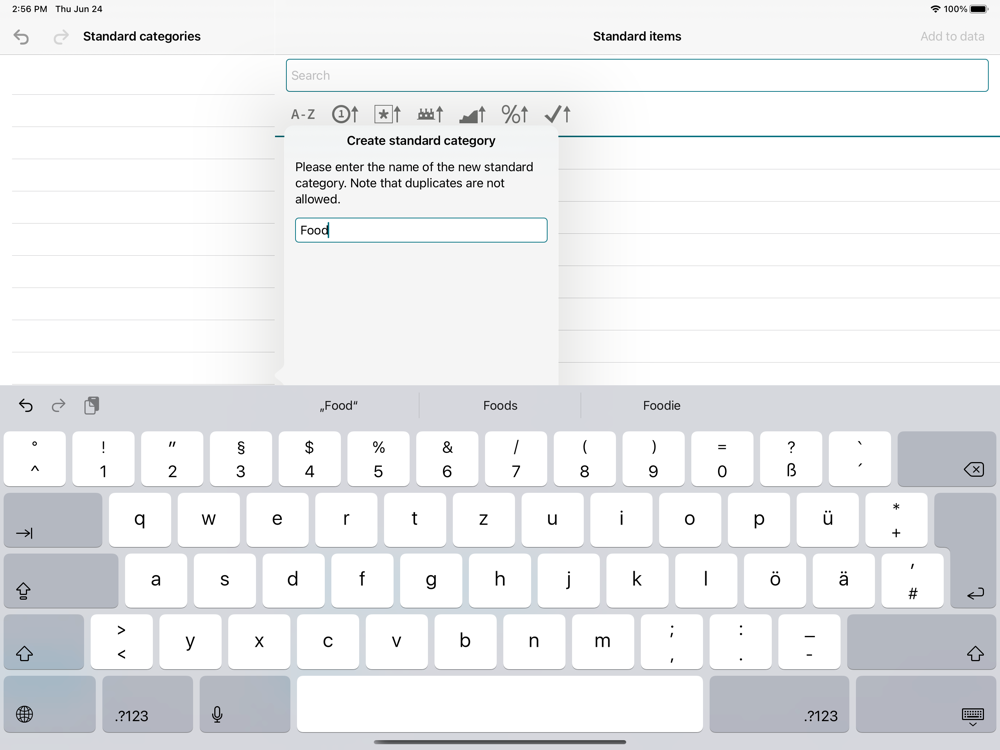The width and height of the screenshot is (1000, 750).
Task: Start dictation with the microphone key
Action: (x=245, y=704)
